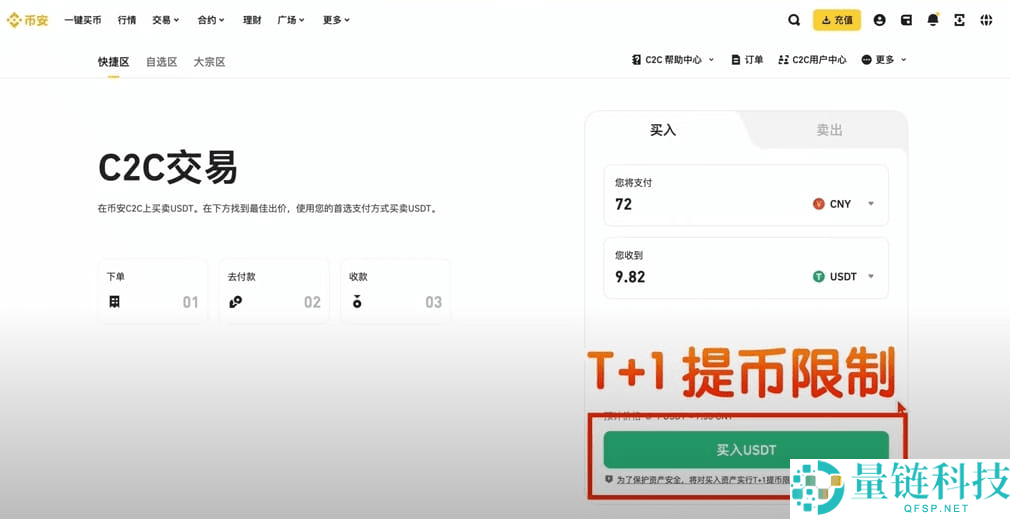Click the 订单 document icon
The height and width of the screenshot is (519, 1010).
(x=736, y=60)
